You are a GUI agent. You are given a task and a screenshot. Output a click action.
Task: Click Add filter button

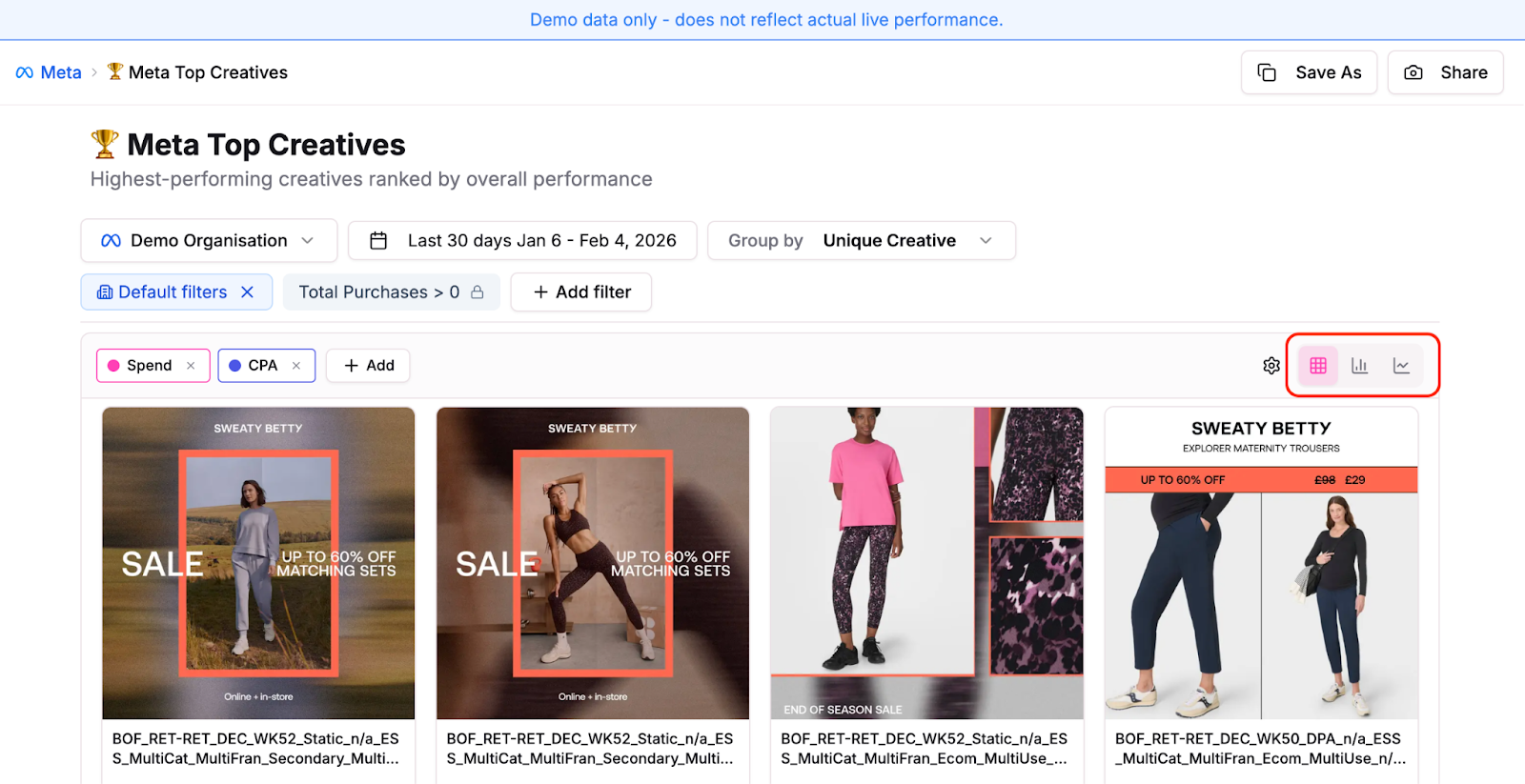click(x=581, y=292)
